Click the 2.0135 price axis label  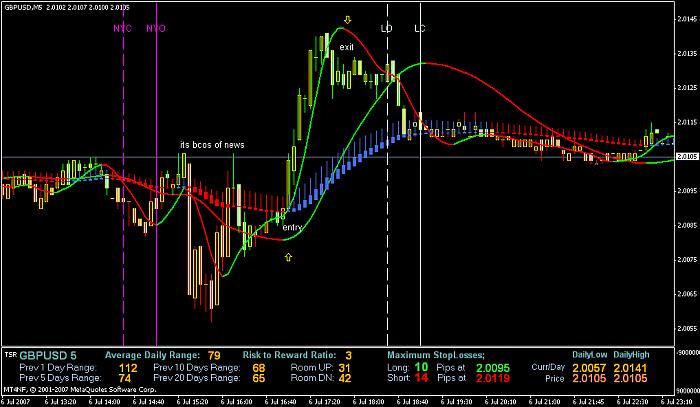pos(688,54)
